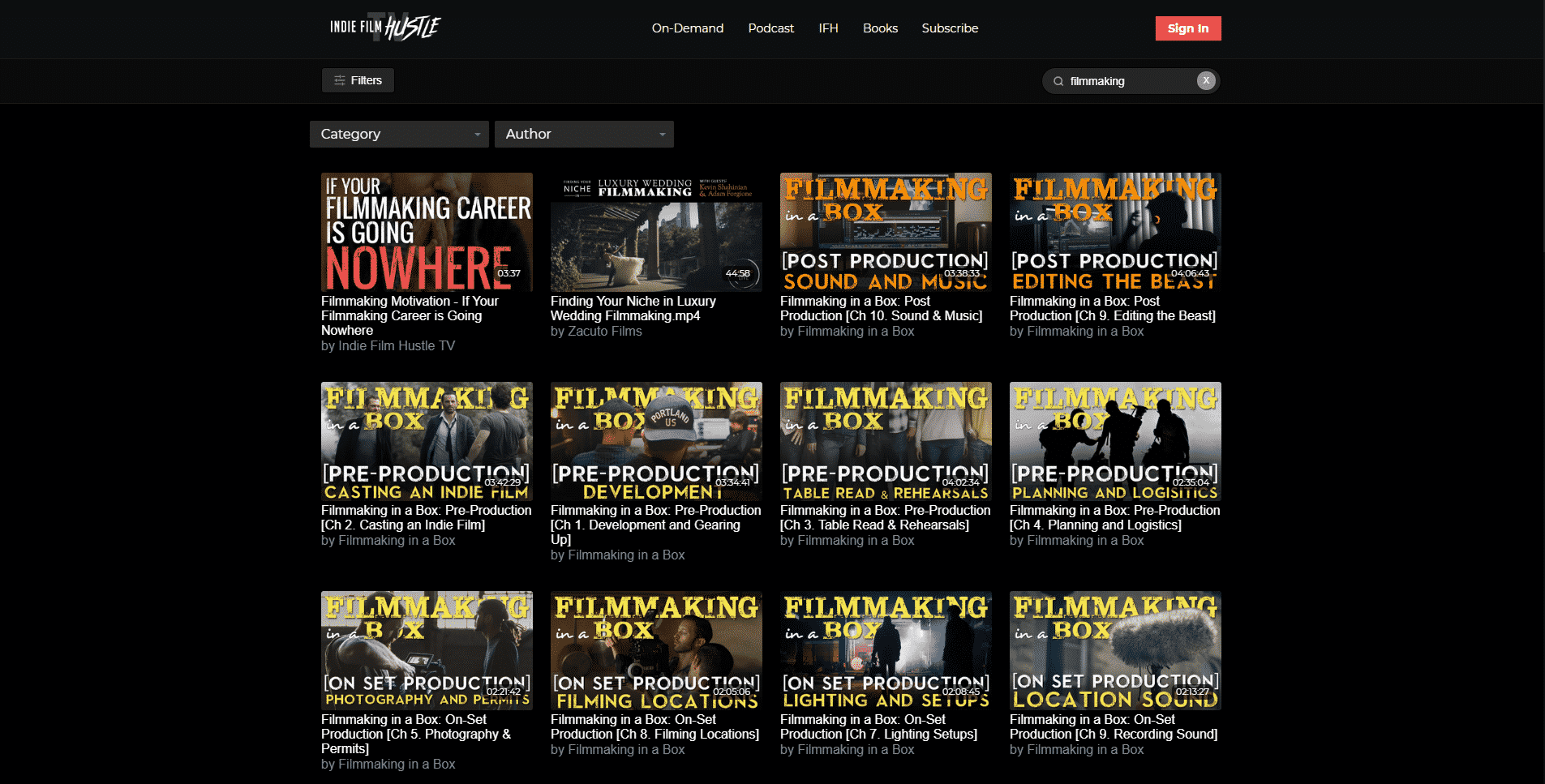Image resolution: width=1545 pixels, height=784 pixels.
Task: Open the IFH menu link
Action: point(828,28)
